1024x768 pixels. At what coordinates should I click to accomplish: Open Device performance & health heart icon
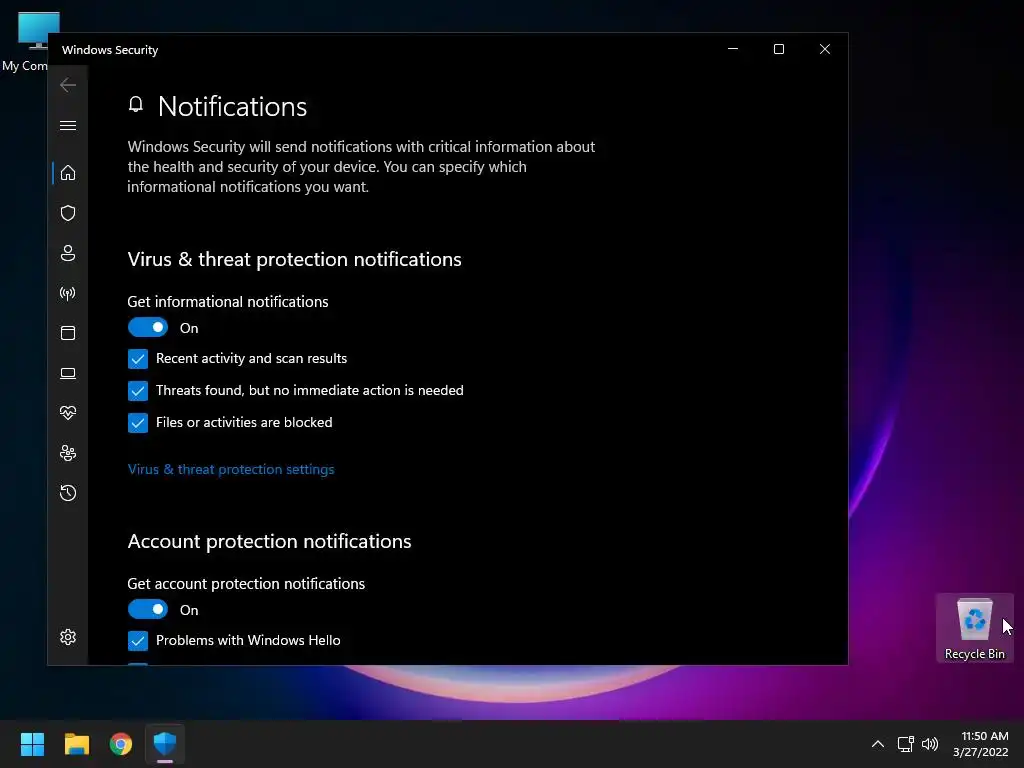pyautogui.click(x=68, y=413)
